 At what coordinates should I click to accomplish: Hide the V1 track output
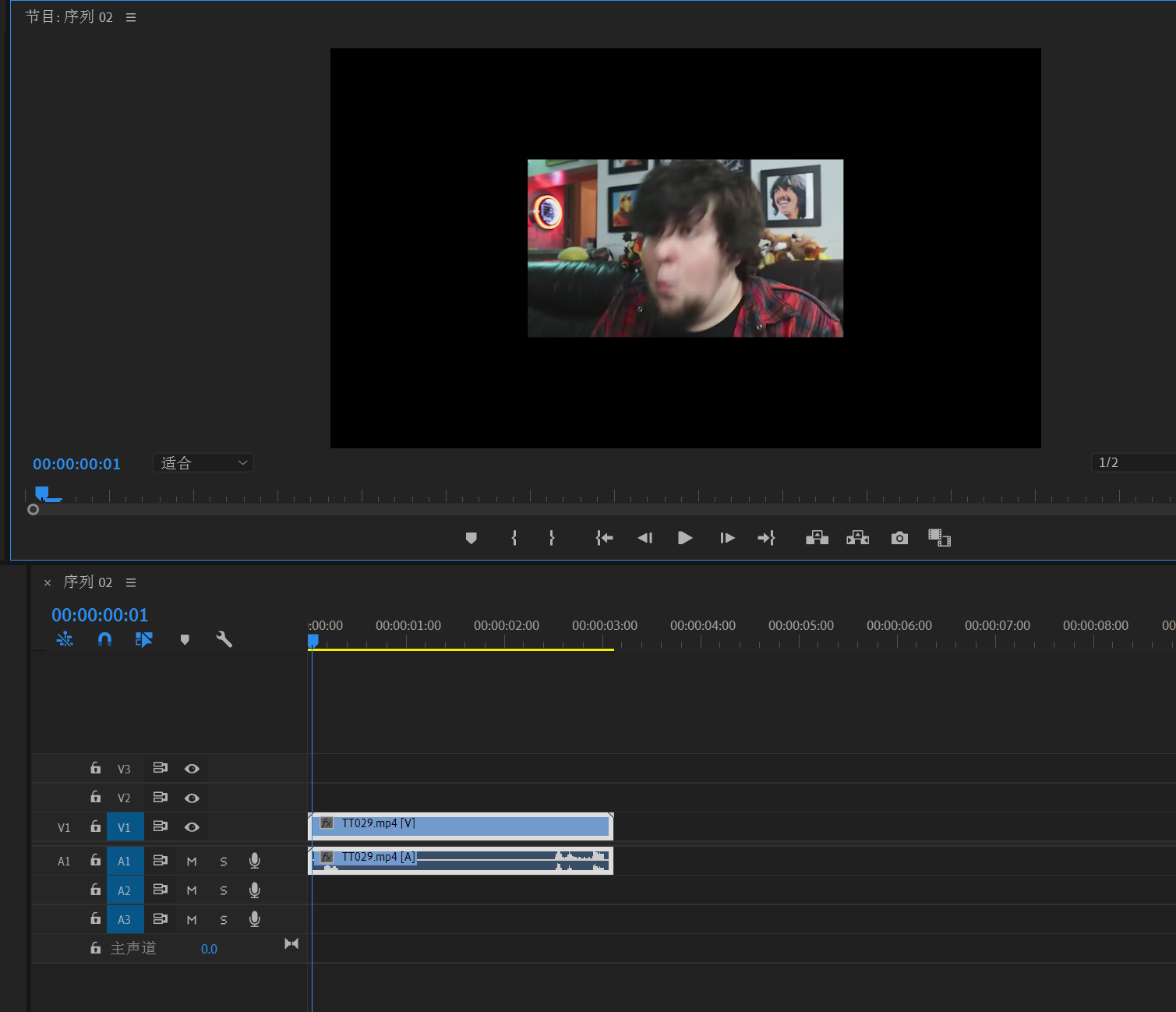(192, 827)
